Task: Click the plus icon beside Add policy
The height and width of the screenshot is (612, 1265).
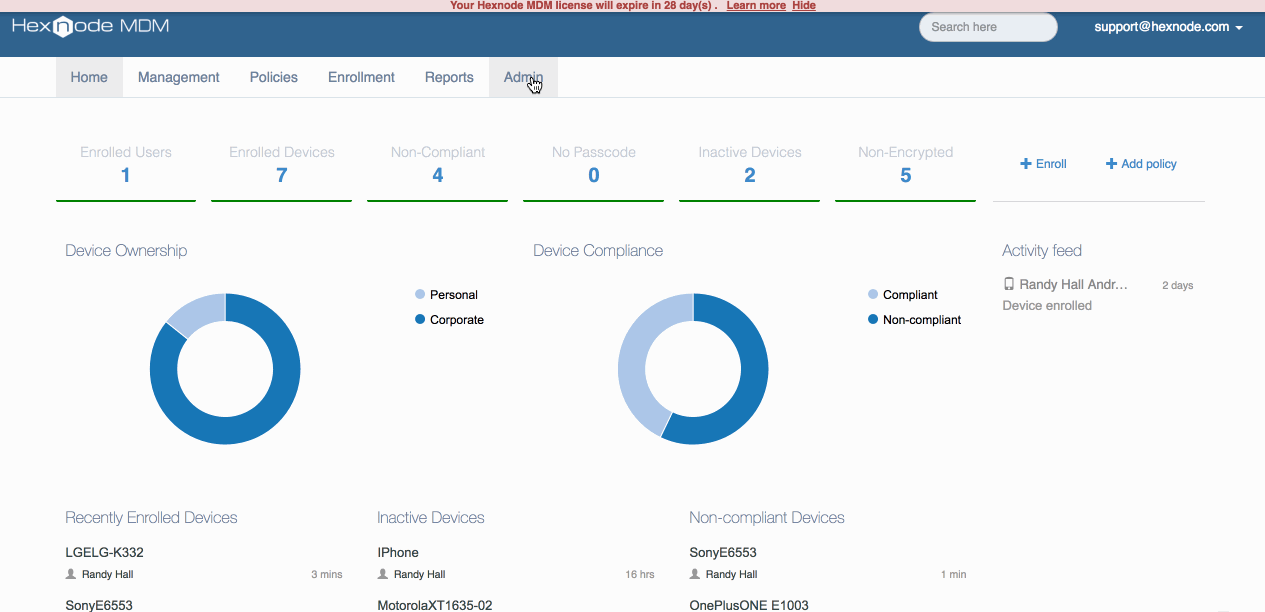Action: coord(1111,164)
